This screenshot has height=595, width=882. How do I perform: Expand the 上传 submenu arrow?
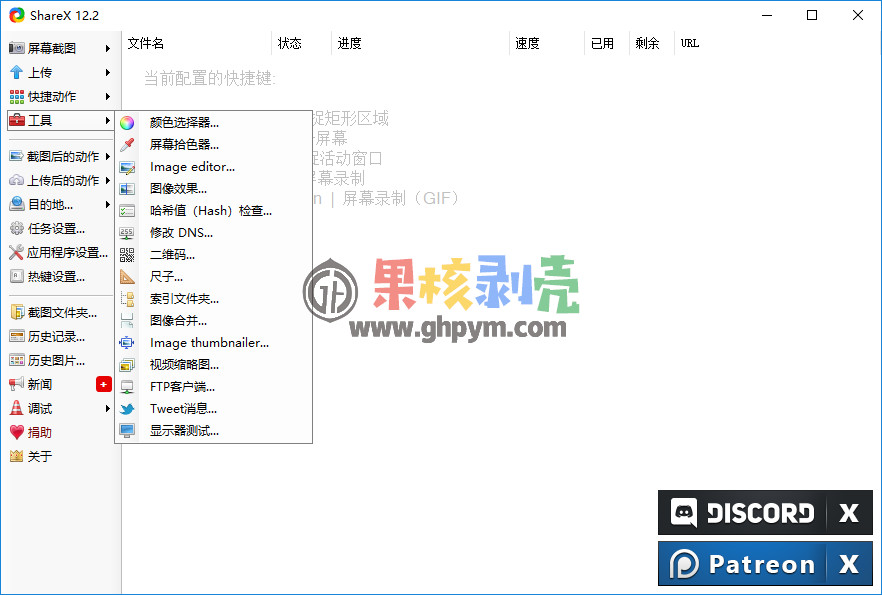tap(107, 73)
